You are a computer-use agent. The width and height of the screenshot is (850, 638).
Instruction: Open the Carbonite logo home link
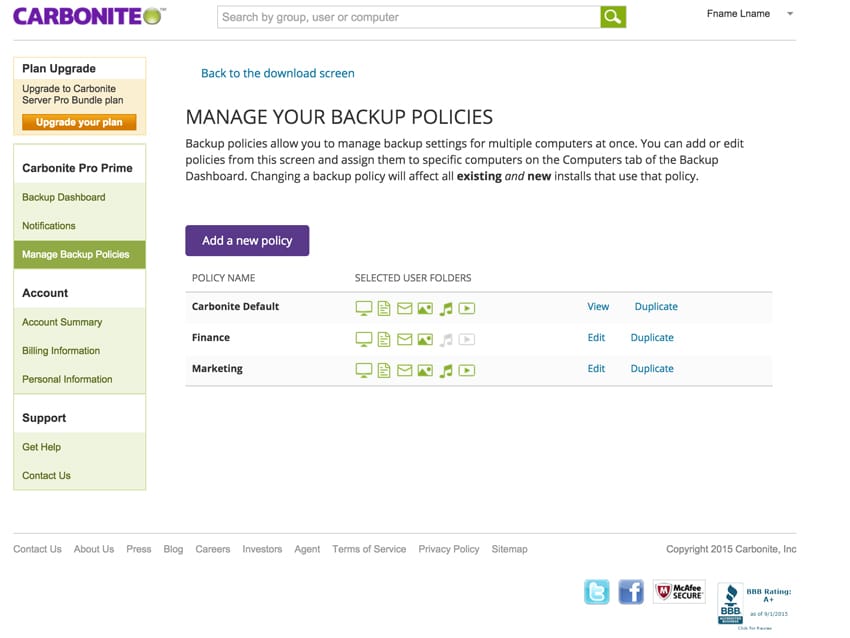point(89,16)
